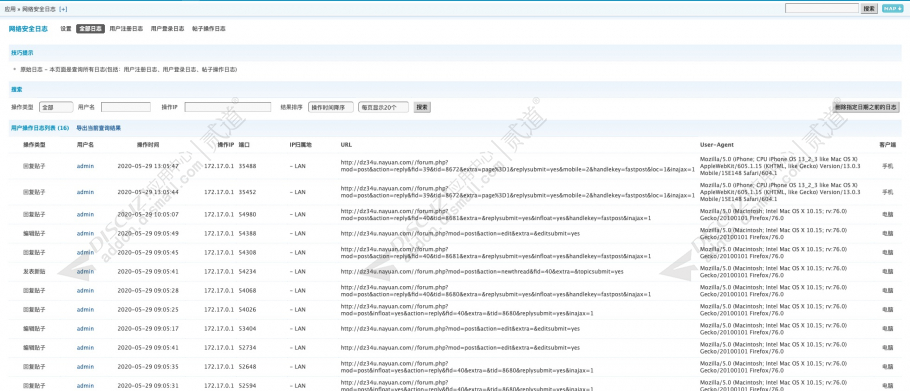Click 导出当前查询结果 export link
Screen dimensions: 910x391
click(99, 128)
